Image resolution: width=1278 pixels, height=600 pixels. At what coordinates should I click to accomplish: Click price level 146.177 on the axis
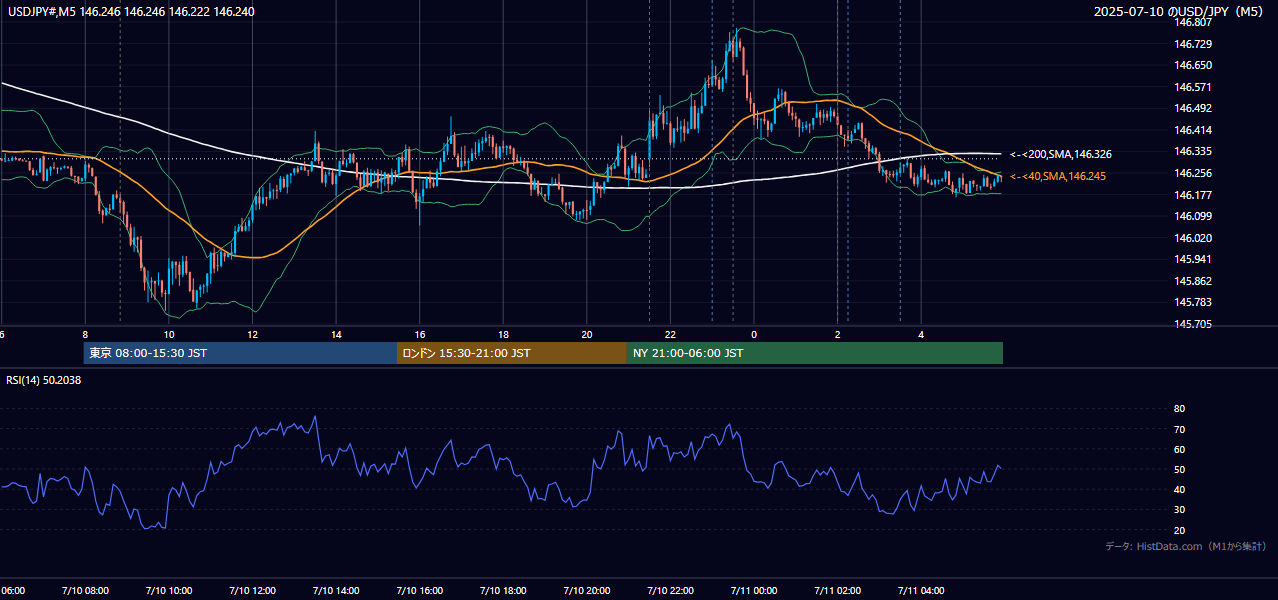point(1192,195)
